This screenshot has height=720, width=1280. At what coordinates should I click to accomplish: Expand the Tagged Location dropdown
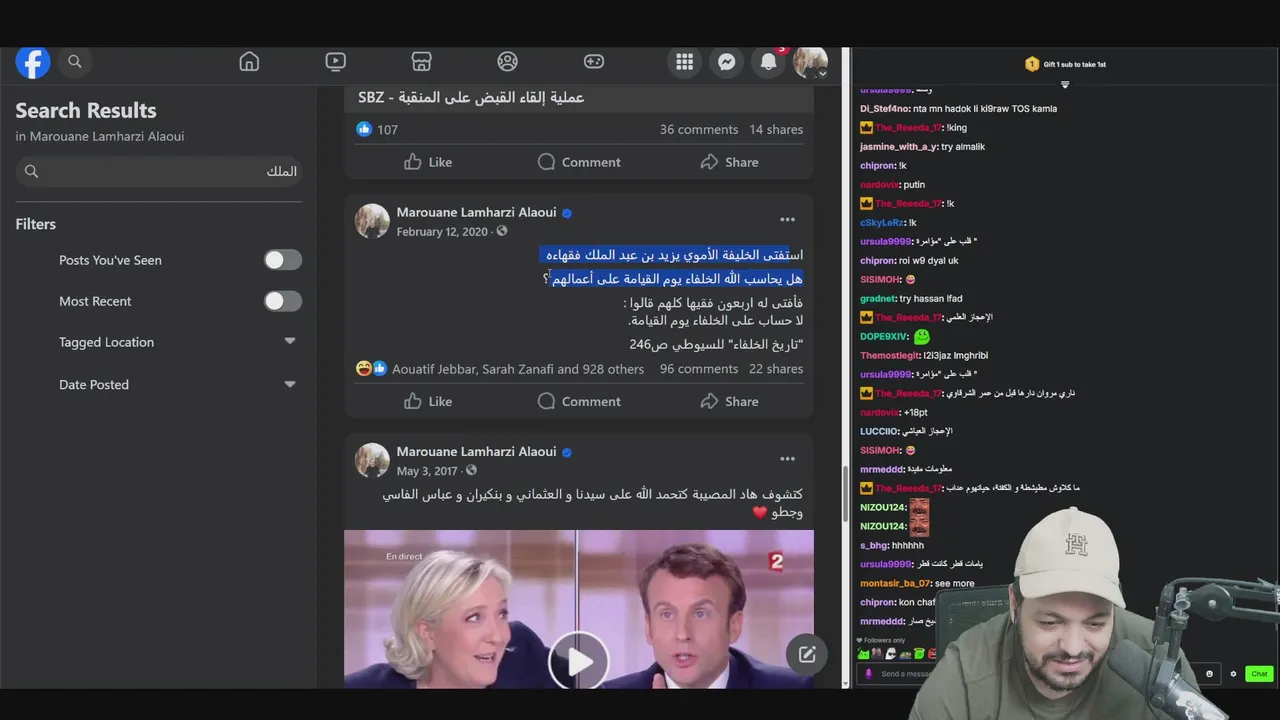(290, 342)
